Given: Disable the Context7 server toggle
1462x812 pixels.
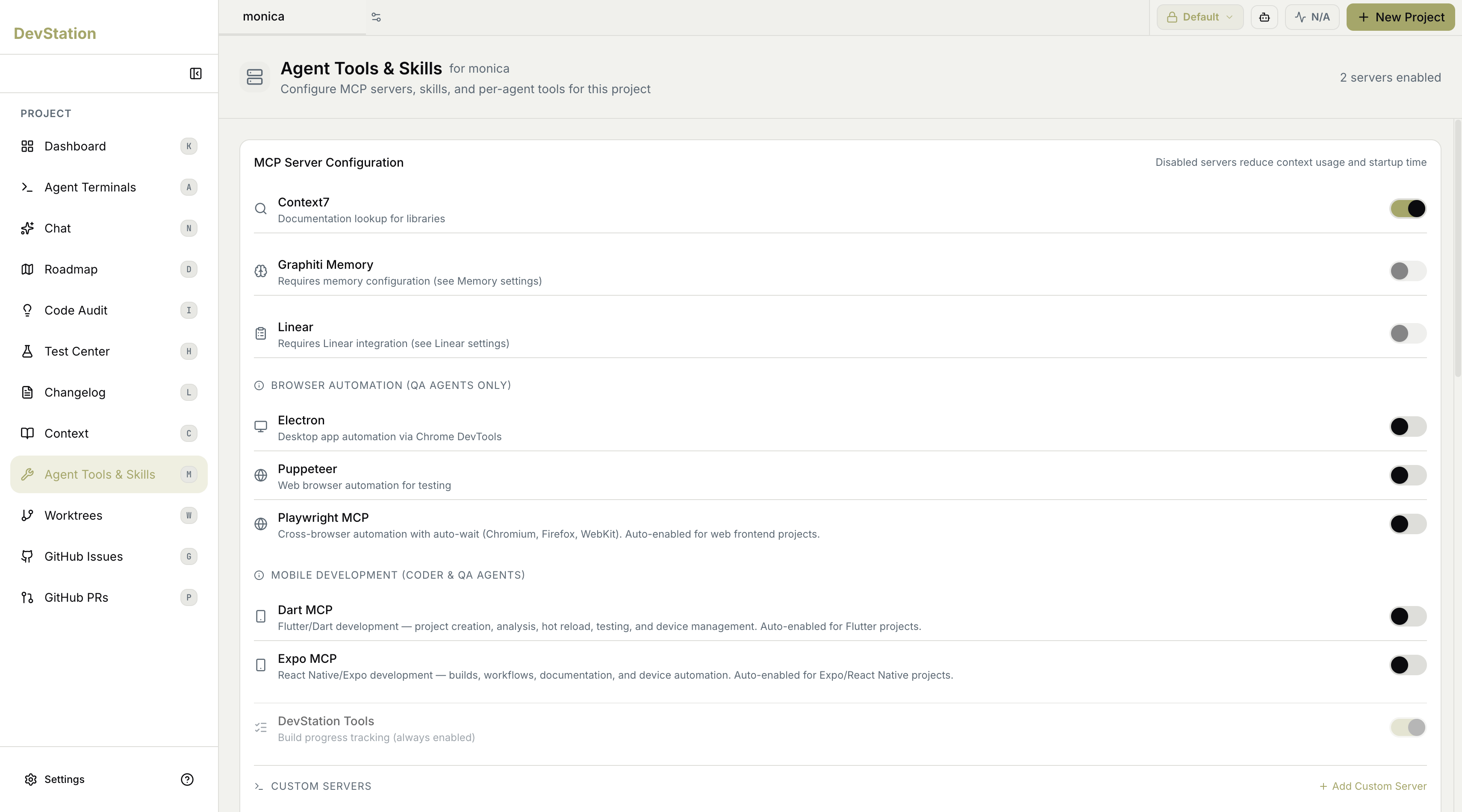Looking at the screenshot, I should [1408, 209].
